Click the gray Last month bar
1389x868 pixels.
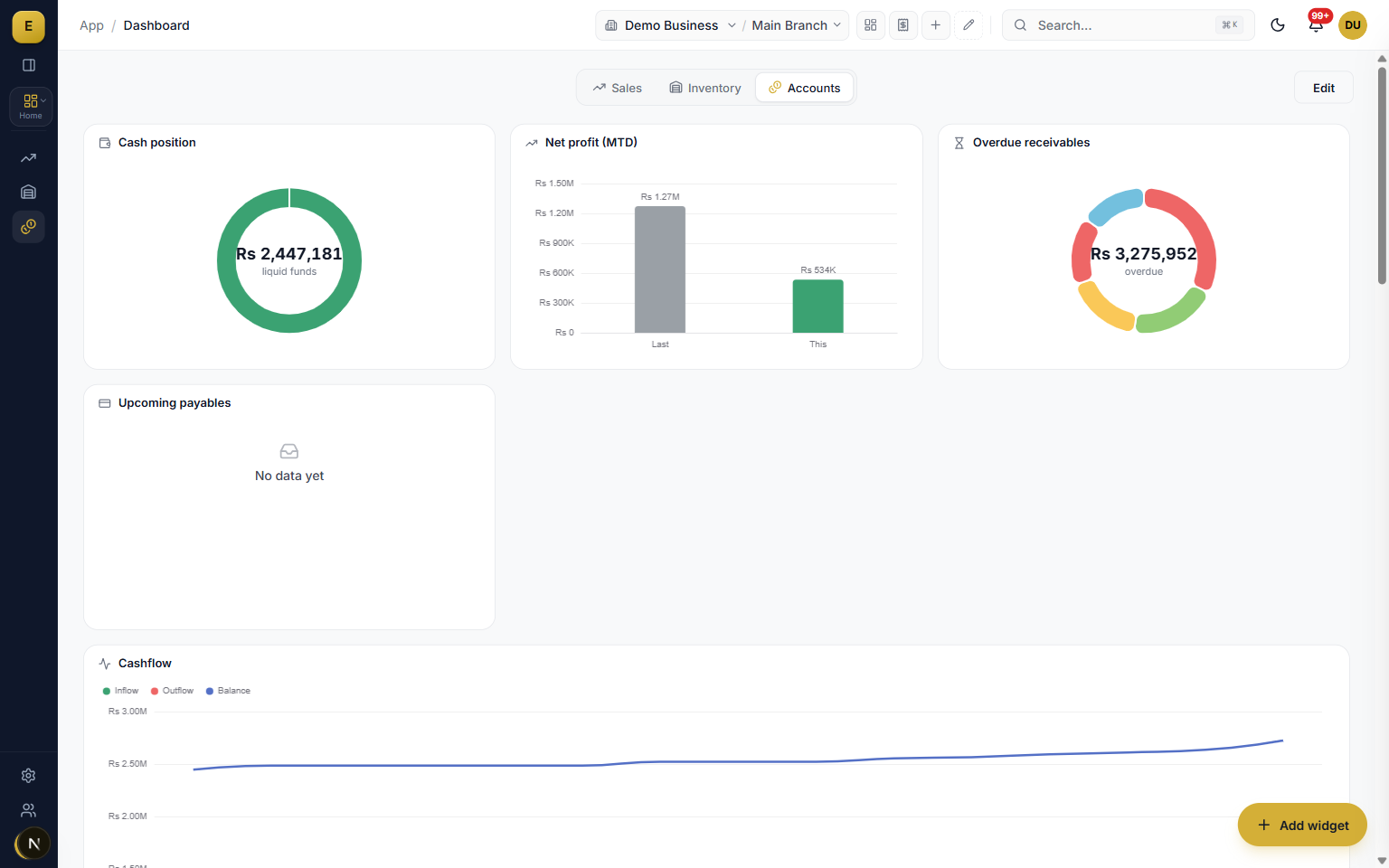click(660, 269)
